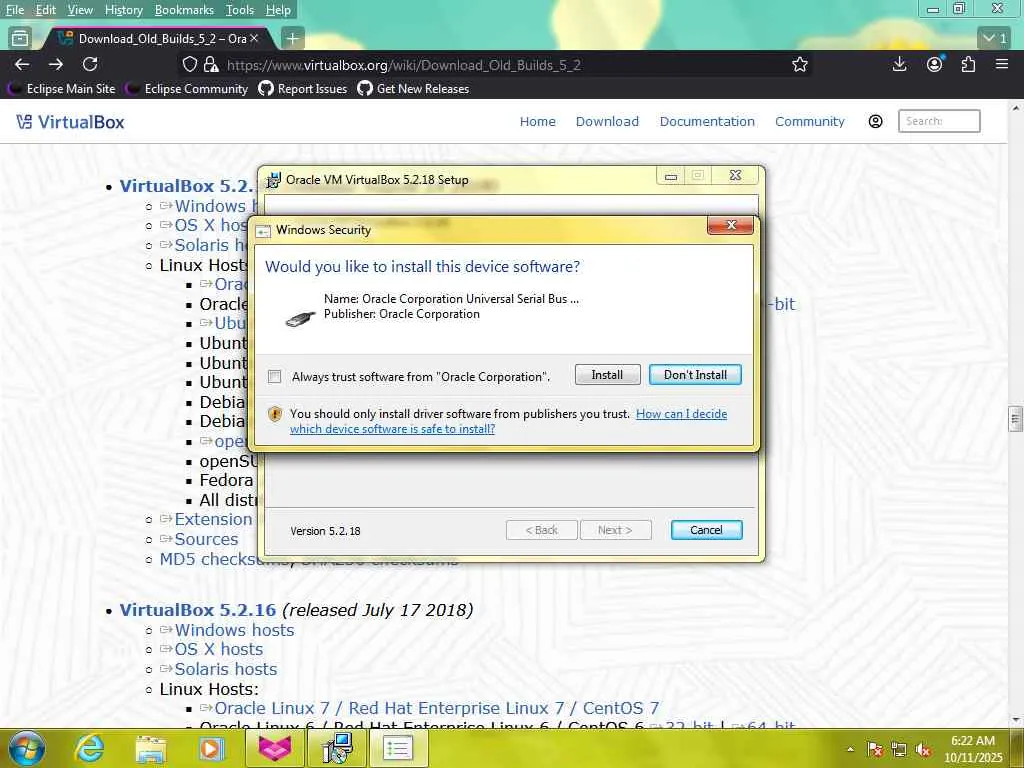Open VirtualBox 5.2.16 heading link
1024x768 pixels.
click(198, 610)
